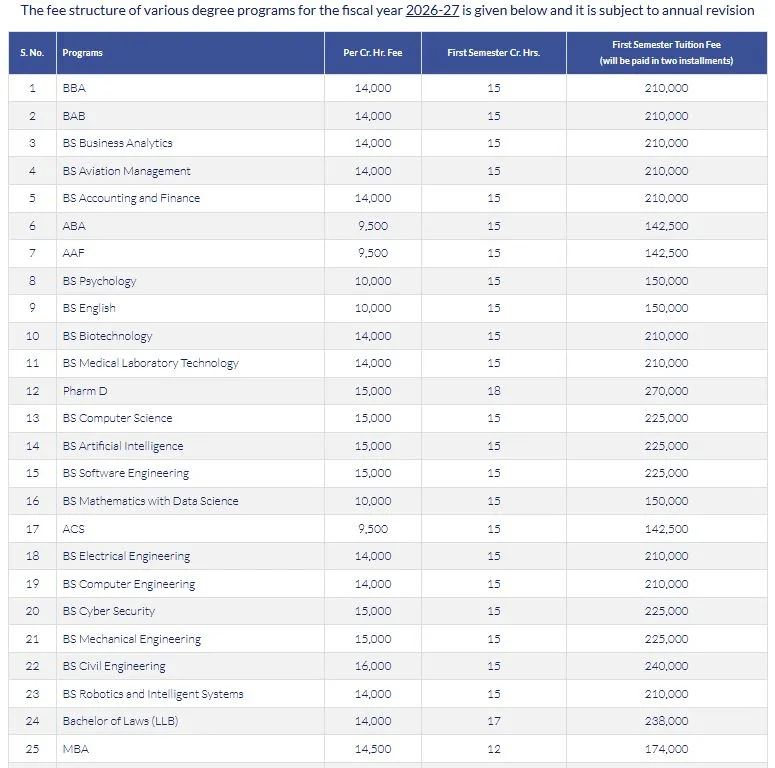Click Pharm D's 270,000 tuition fee

(666, 391)
